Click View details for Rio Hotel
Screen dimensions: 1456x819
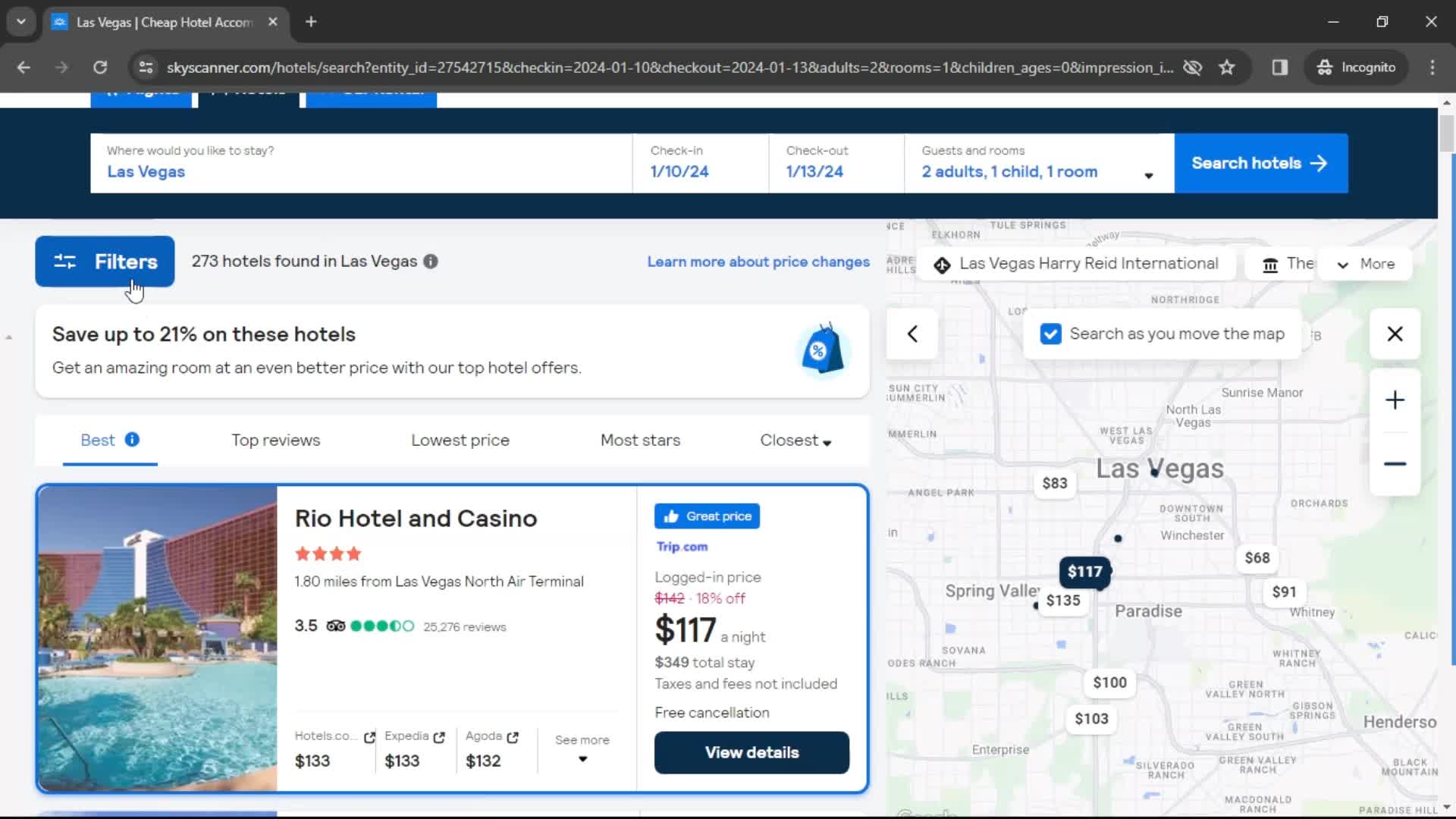(752, 752)
